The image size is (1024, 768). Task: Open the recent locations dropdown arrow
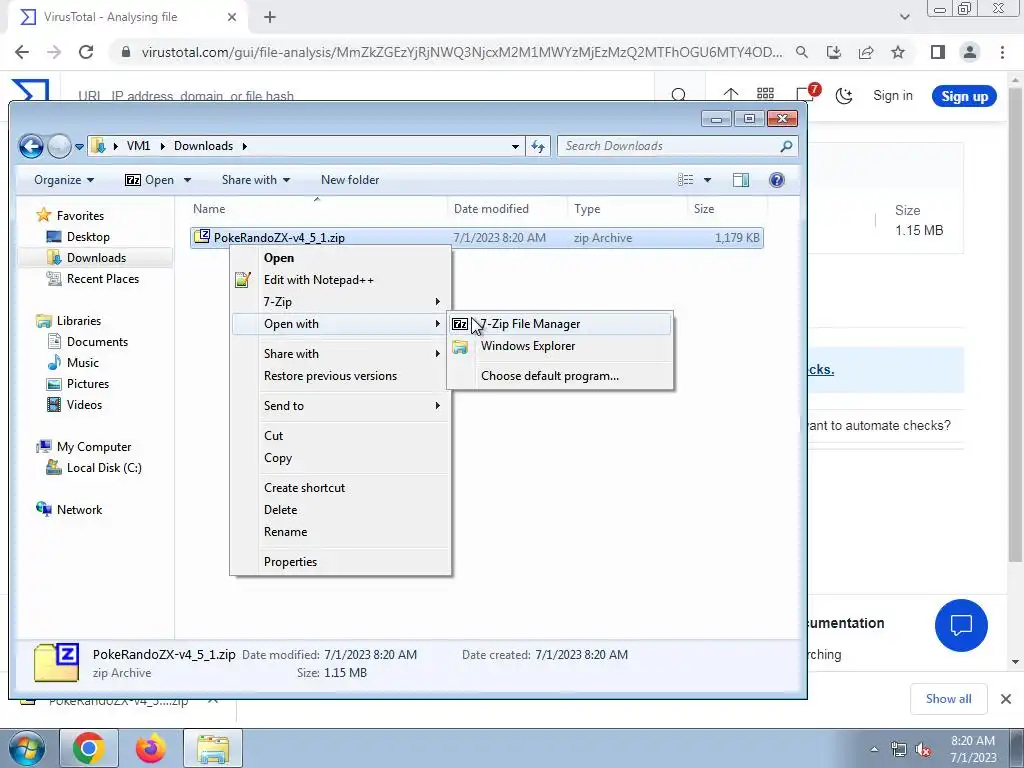(x=80, y=147)
